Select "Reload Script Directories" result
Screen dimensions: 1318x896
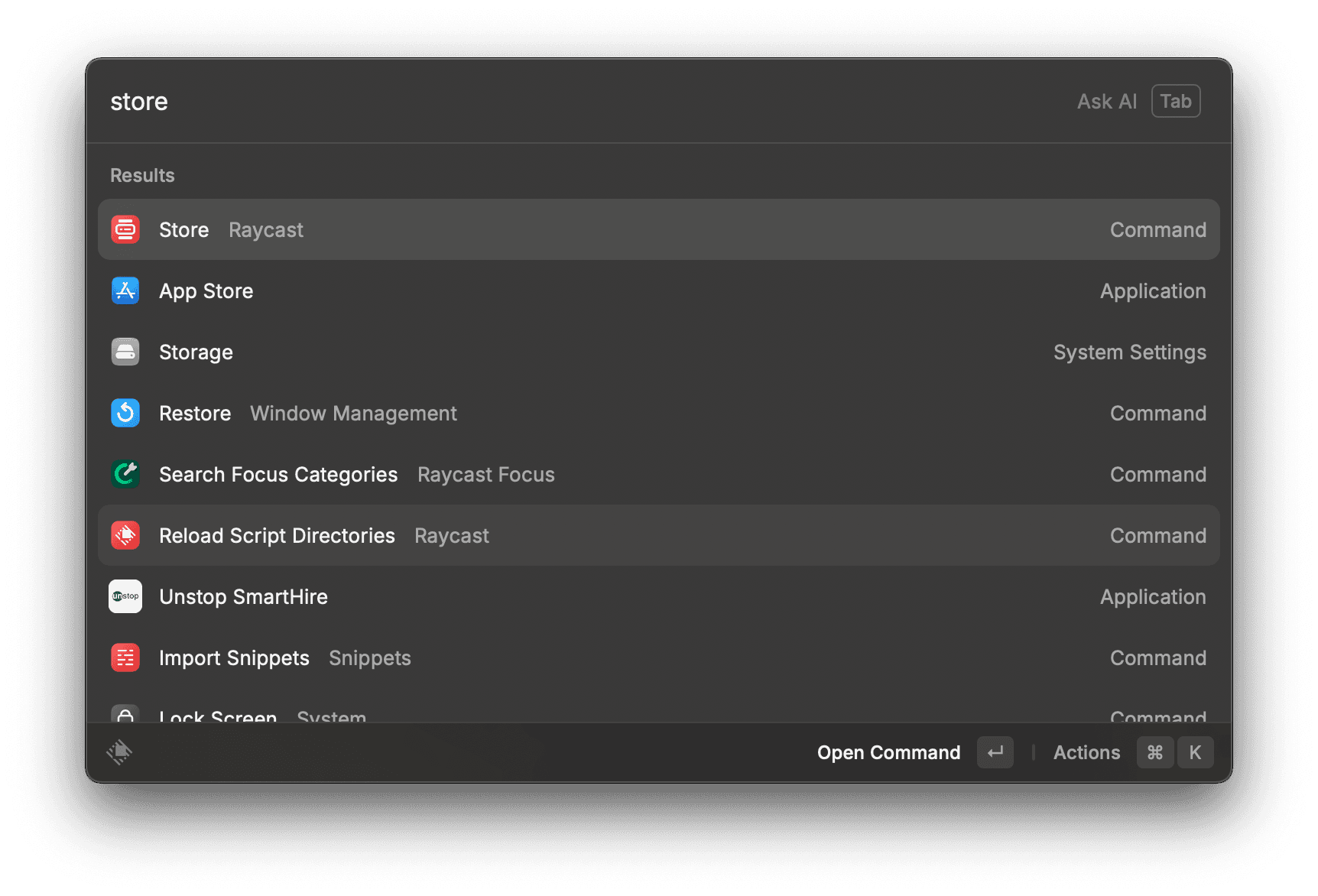click(x=659, y=535)
